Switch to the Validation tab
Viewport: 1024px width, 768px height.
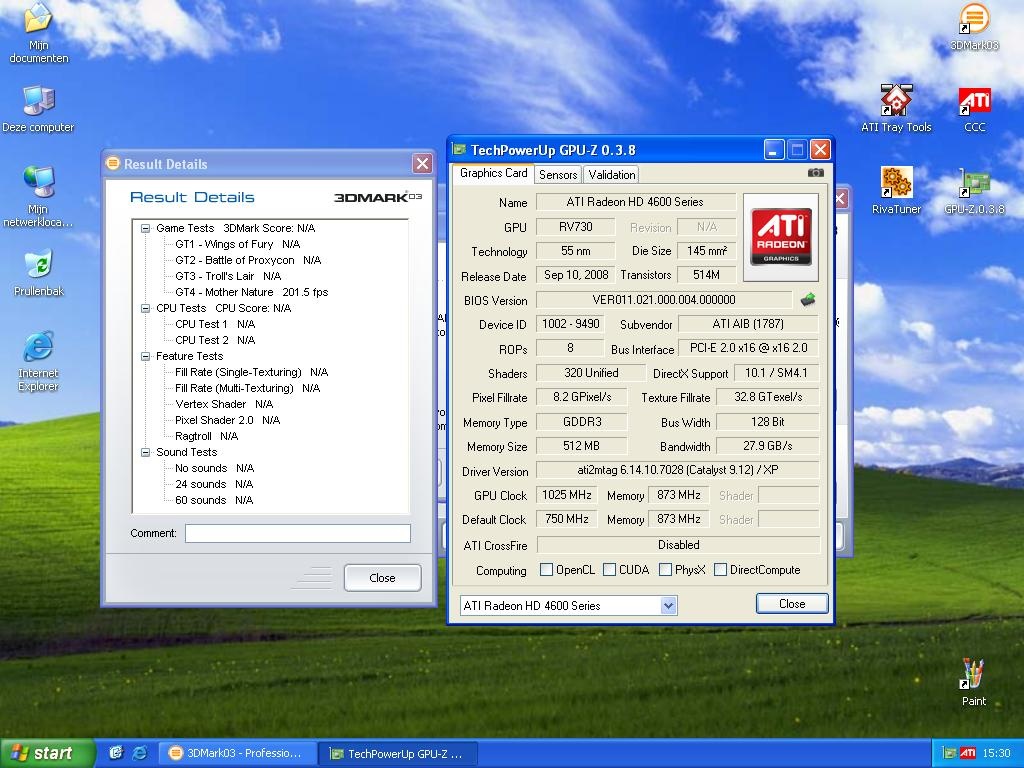pos(612,174)
